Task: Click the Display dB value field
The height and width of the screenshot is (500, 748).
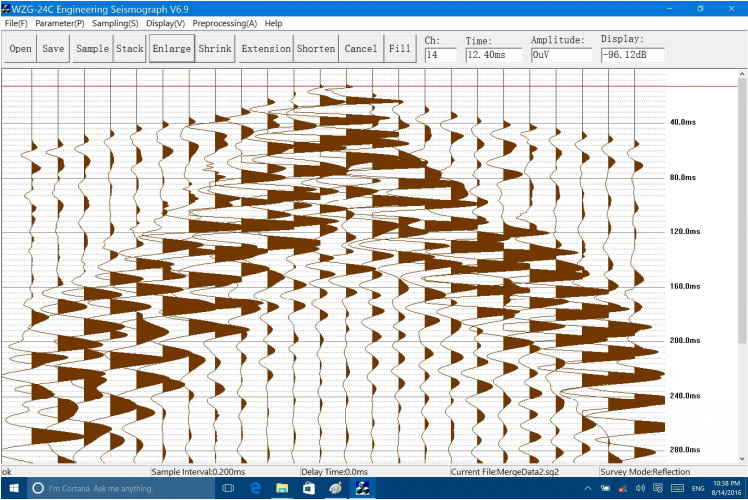Action: [631, 56]
